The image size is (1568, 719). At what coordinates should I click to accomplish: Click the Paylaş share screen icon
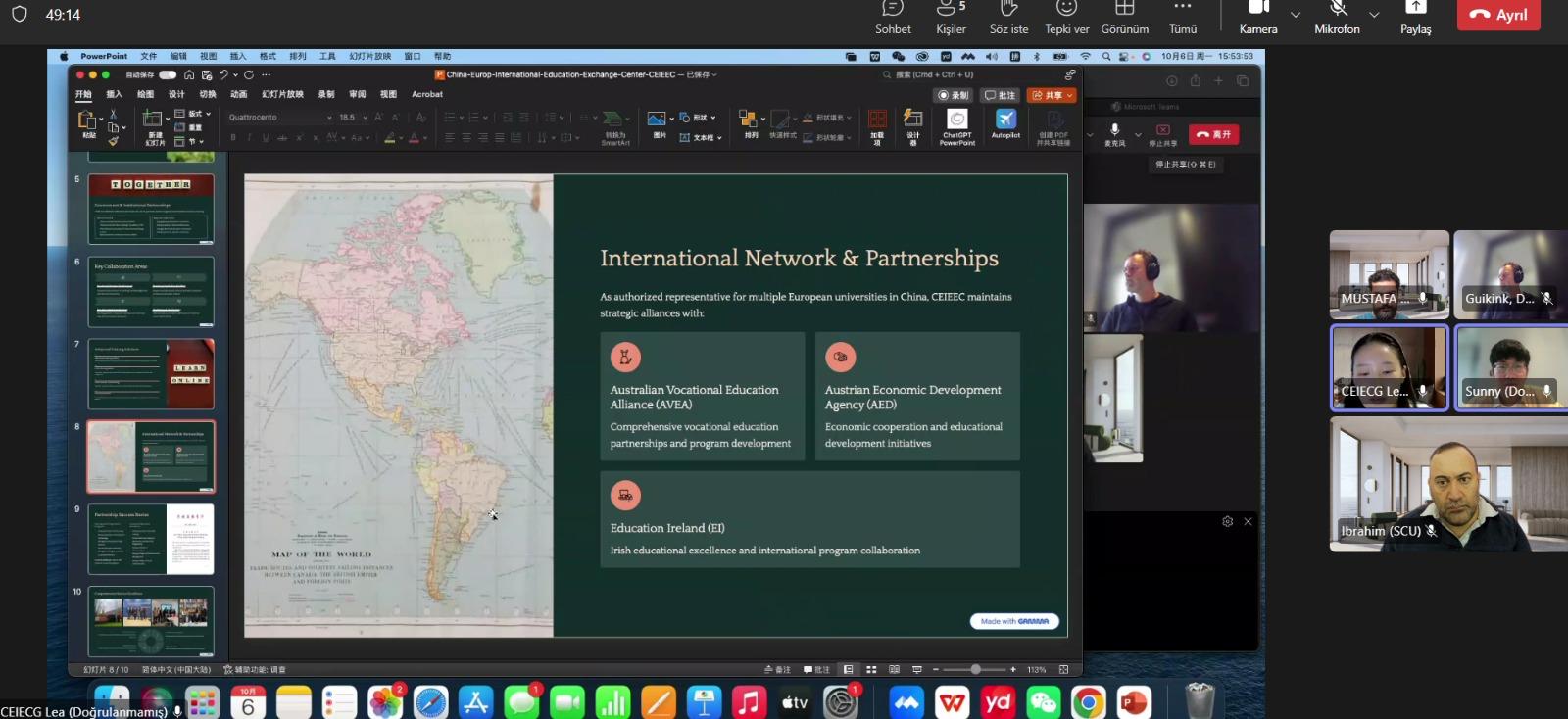(x=1415, y=18)
